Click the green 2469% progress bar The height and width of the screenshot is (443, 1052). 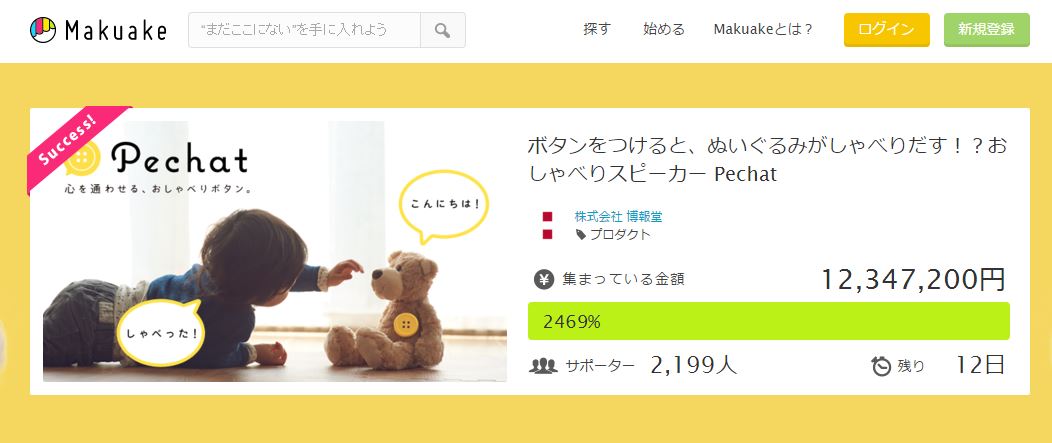(x=768, y=322)
